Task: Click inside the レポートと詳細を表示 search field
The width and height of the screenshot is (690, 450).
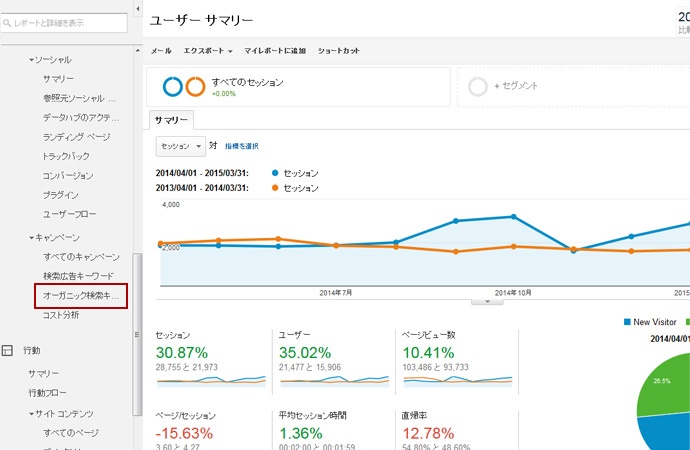Action: [68, 19]
